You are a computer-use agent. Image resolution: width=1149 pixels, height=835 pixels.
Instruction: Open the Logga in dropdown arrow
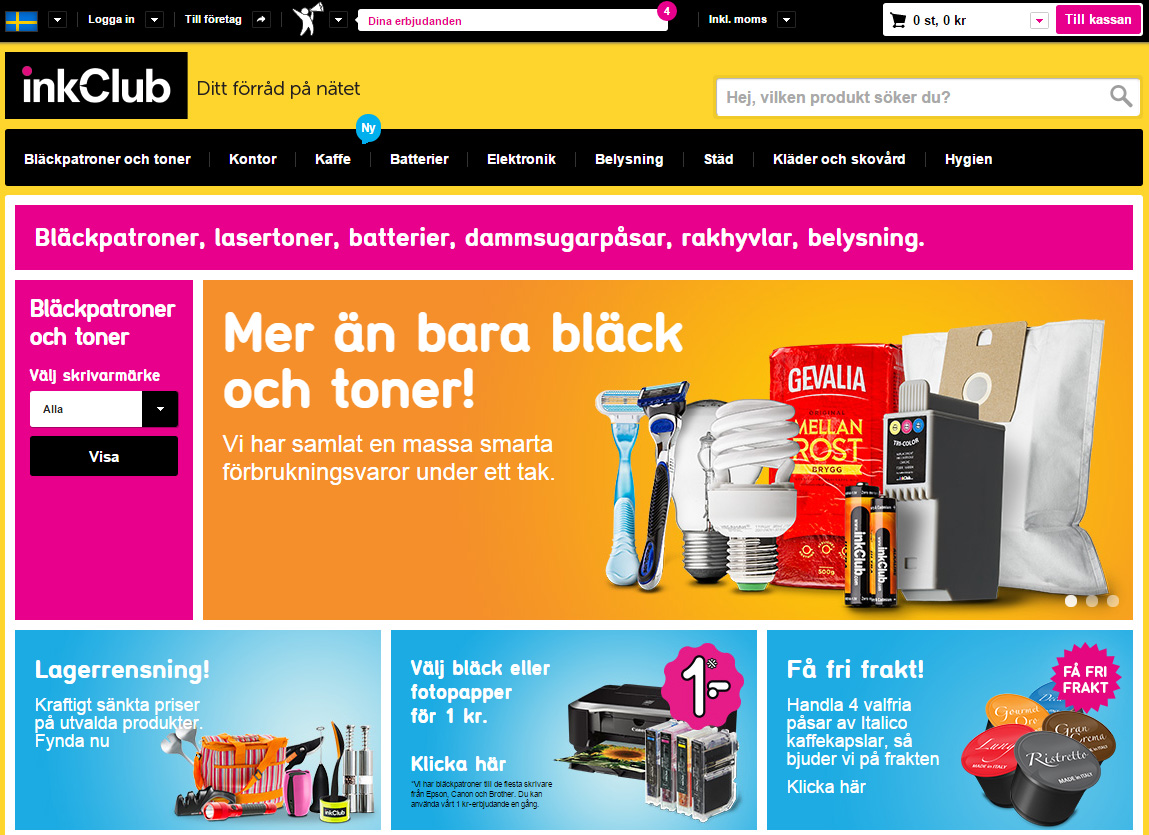[x=154, y=20]
